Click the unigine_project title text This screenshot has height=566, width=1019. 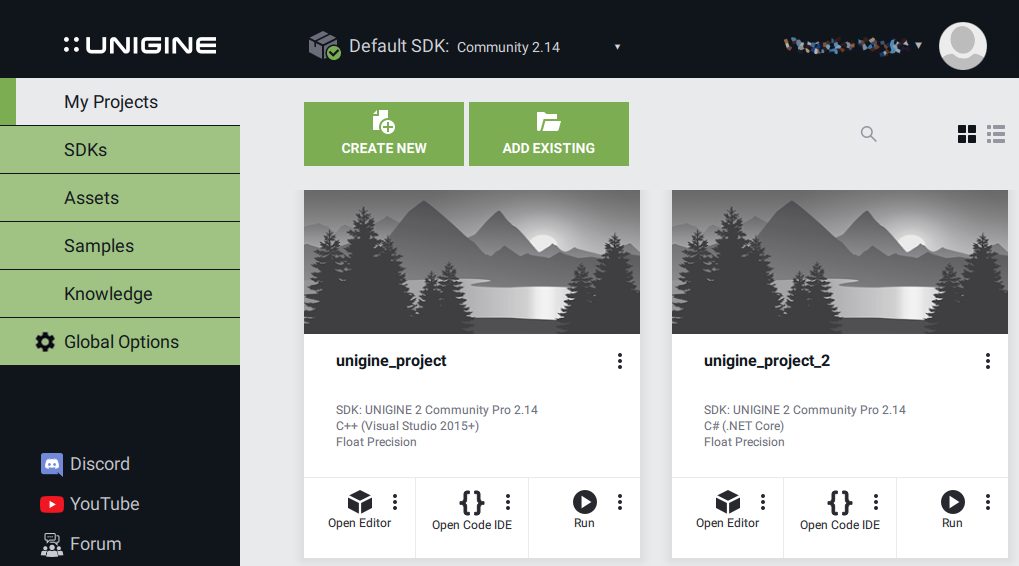point(391,361)
